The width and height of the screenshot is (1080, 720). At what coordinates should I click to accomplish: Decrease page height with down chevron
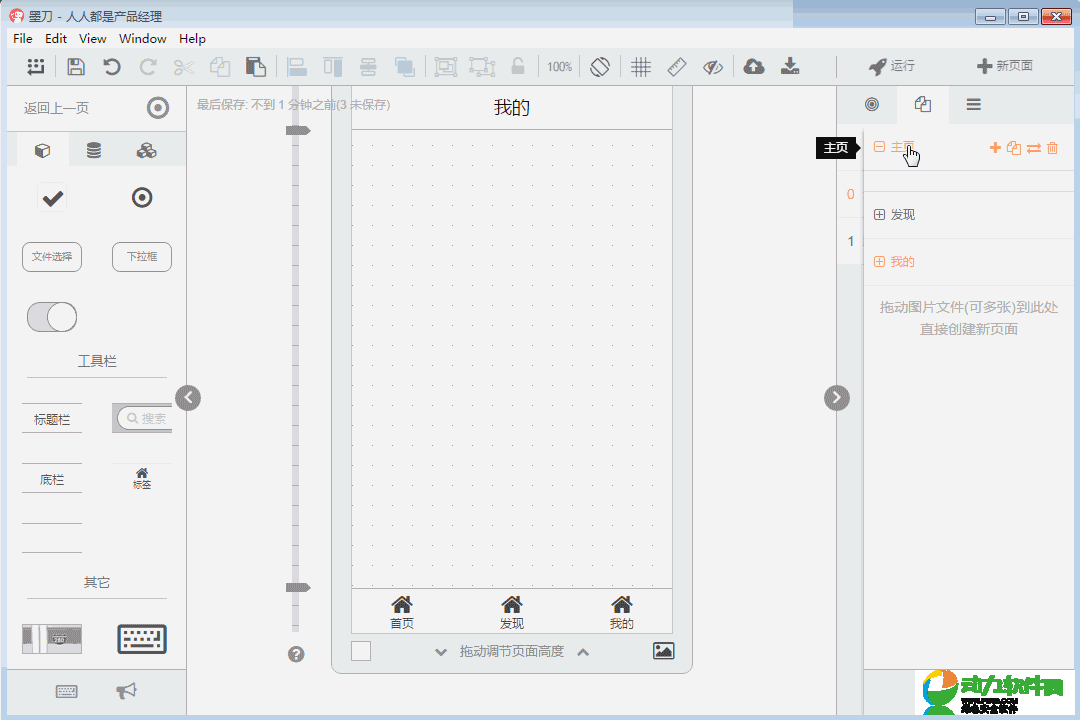[x=441, y=652]
